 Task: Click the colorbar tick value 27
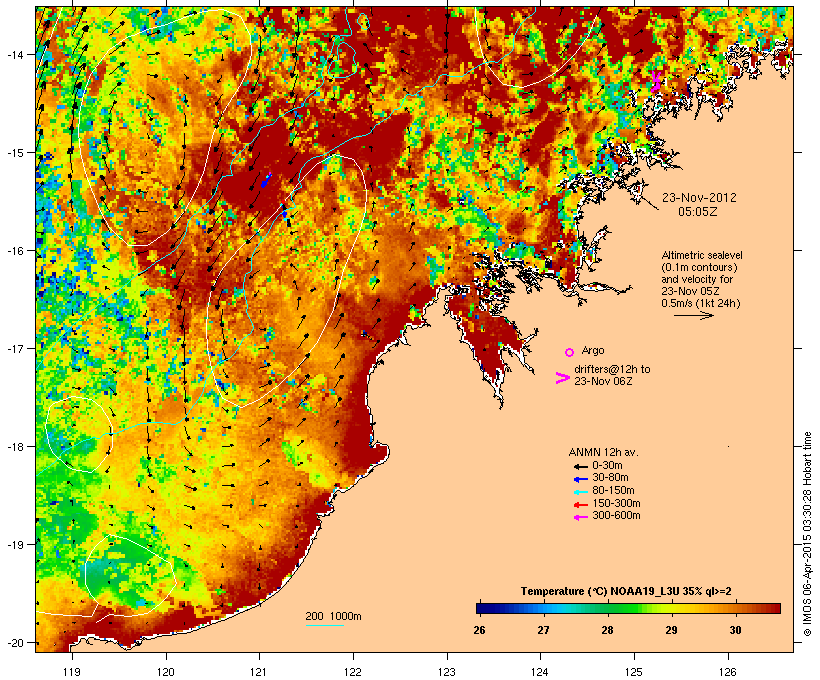pyautogui.click(x=543, y=630)
